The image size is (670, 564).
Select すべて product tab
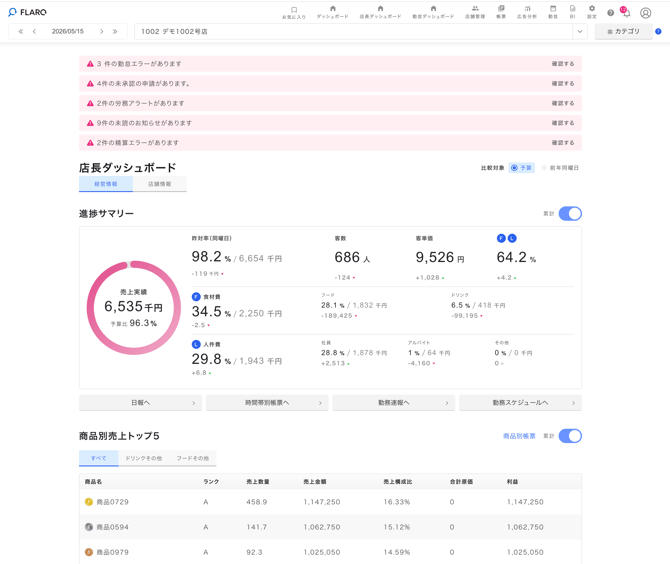[x=99, y=458]
